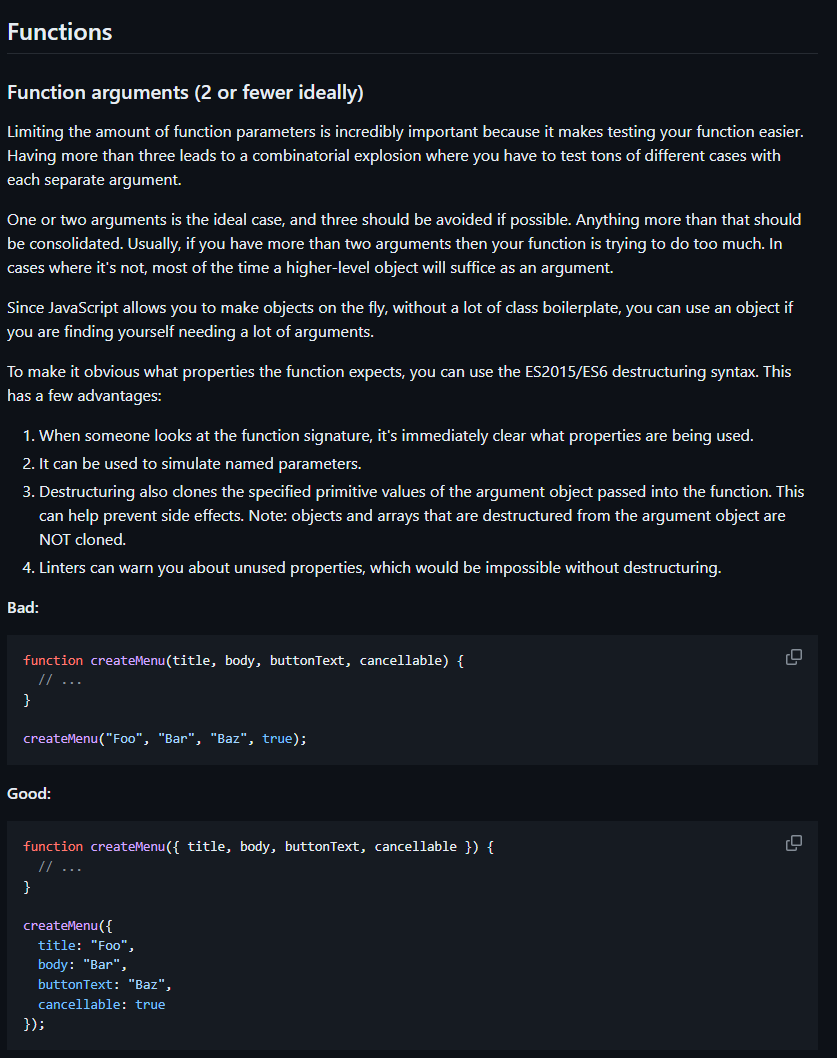The height and width of the screenshot is (1058, 837).
Task: Click the Good: label text
Action: pos(29,793)
